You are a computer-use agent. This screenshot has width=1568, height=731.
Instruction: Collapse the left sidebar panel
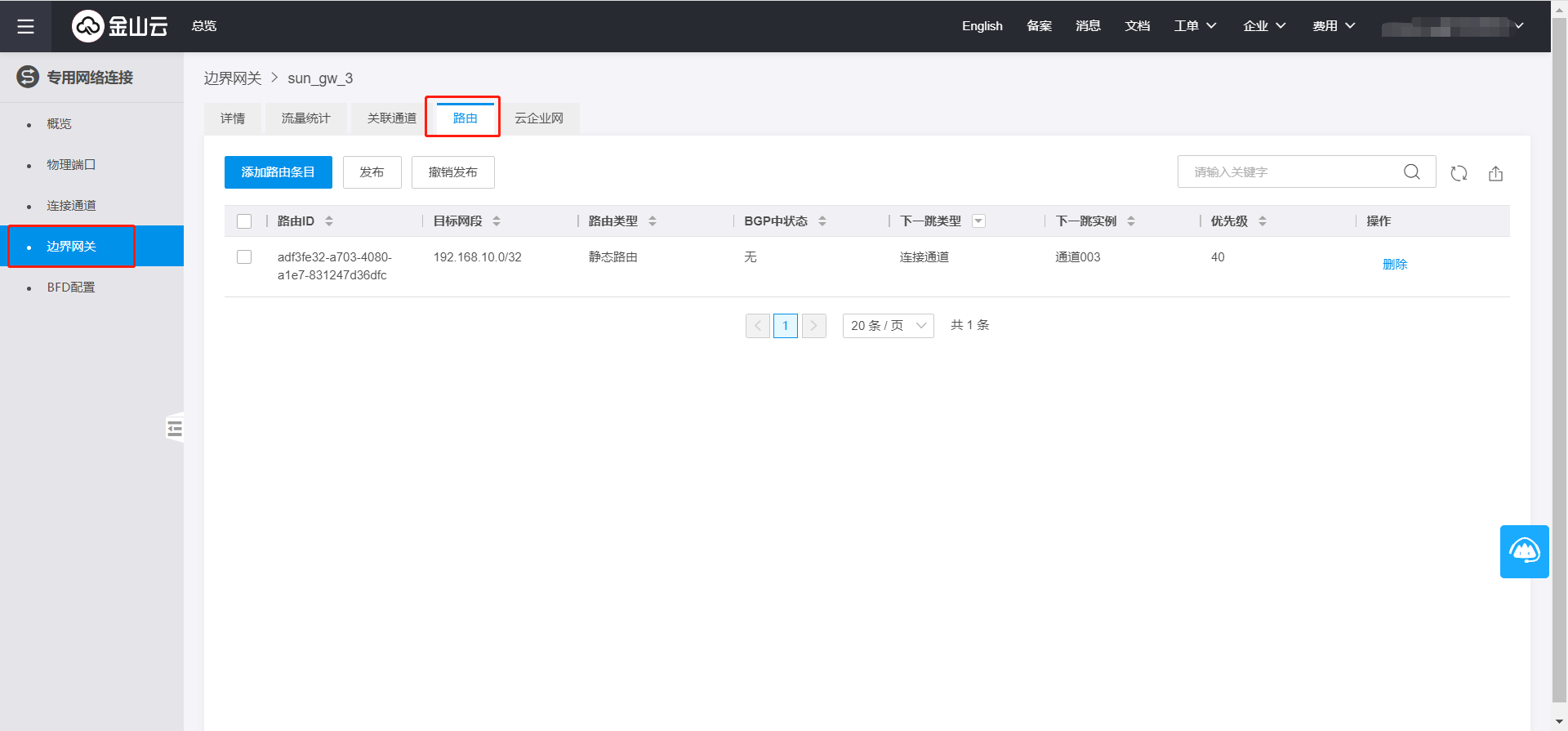click(175, 428)
